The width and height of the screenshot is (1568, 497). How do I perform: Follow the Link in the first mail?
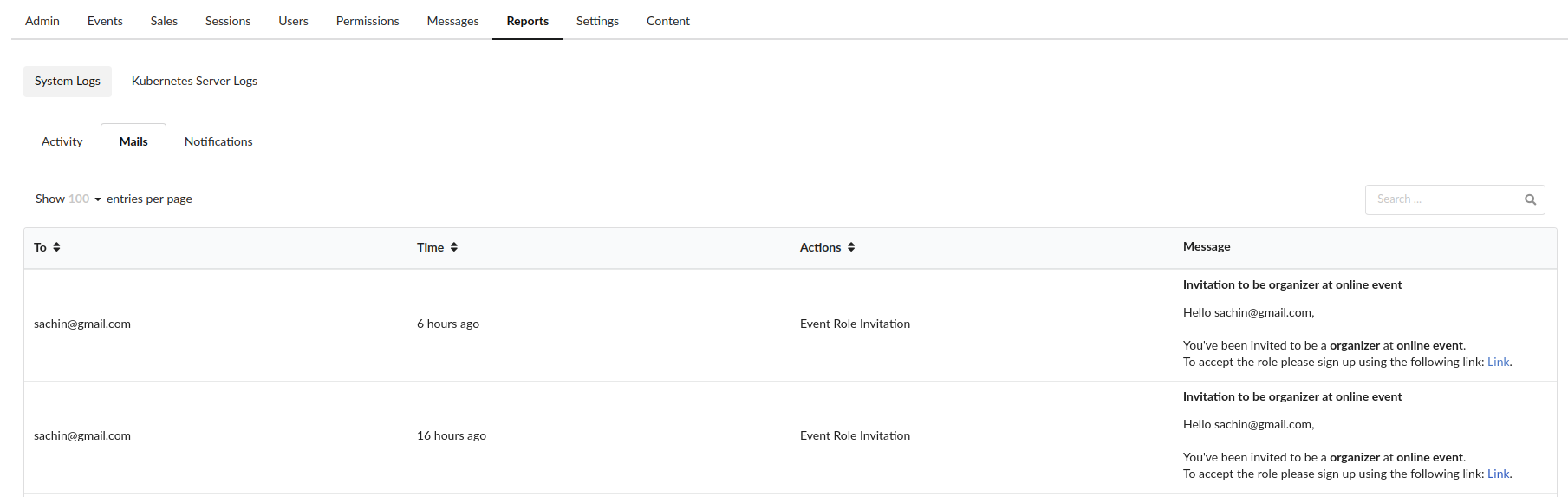pos(1498,362)
